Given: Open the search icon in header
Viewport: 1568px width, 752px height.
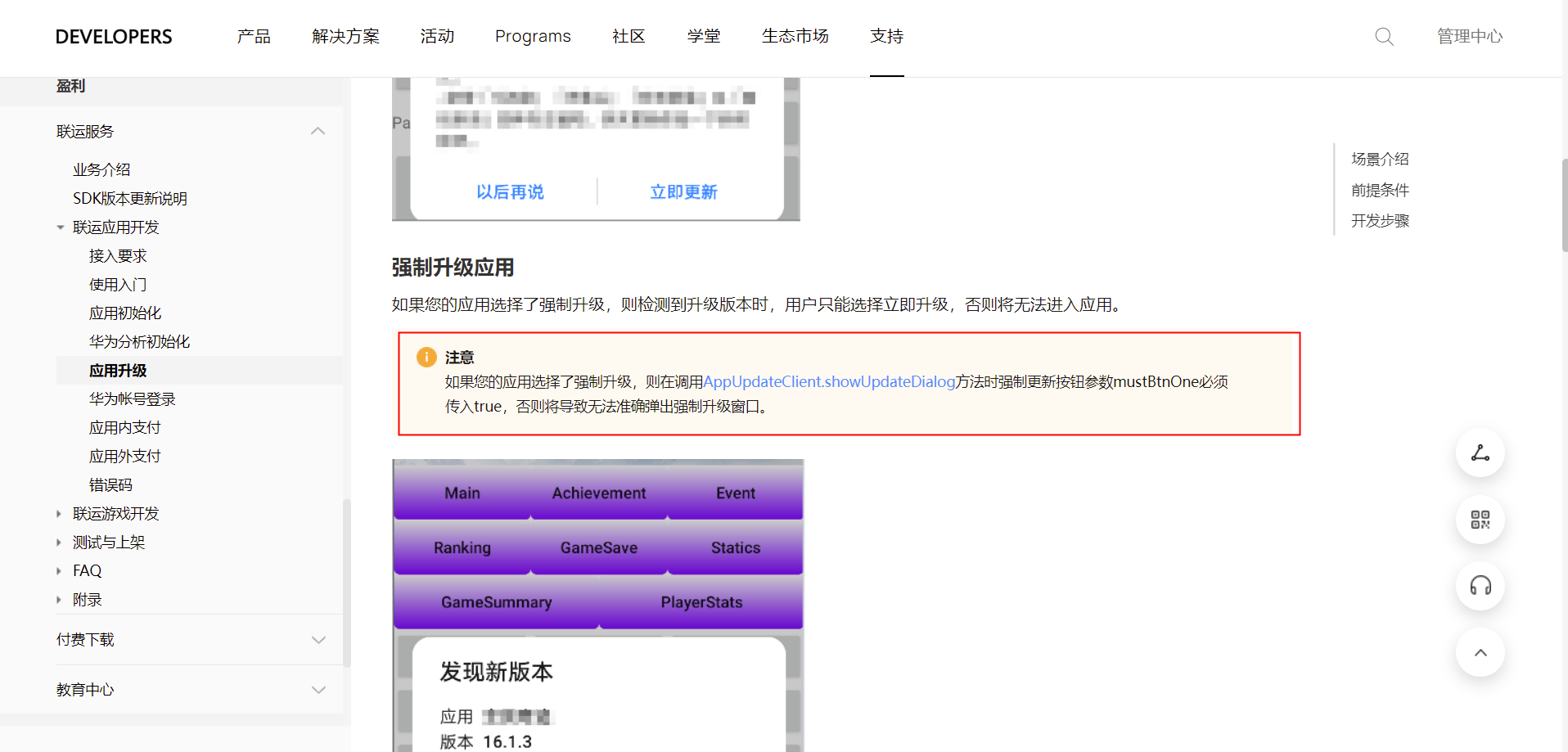Looking at the screenshot, I should point(1384,36).
